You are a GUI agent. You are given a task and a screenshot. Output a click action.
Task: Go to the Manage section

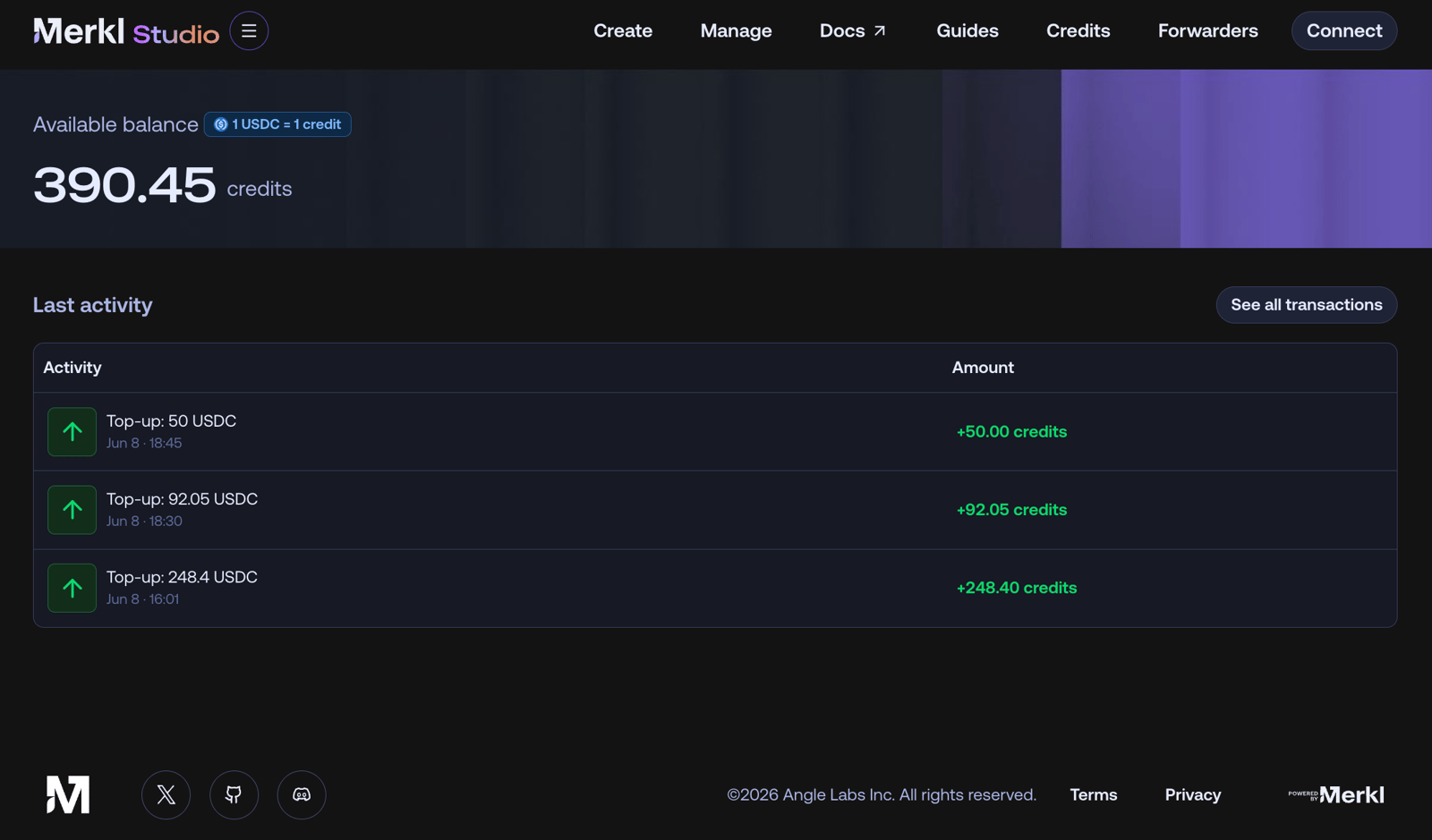[x=736, y=31]
